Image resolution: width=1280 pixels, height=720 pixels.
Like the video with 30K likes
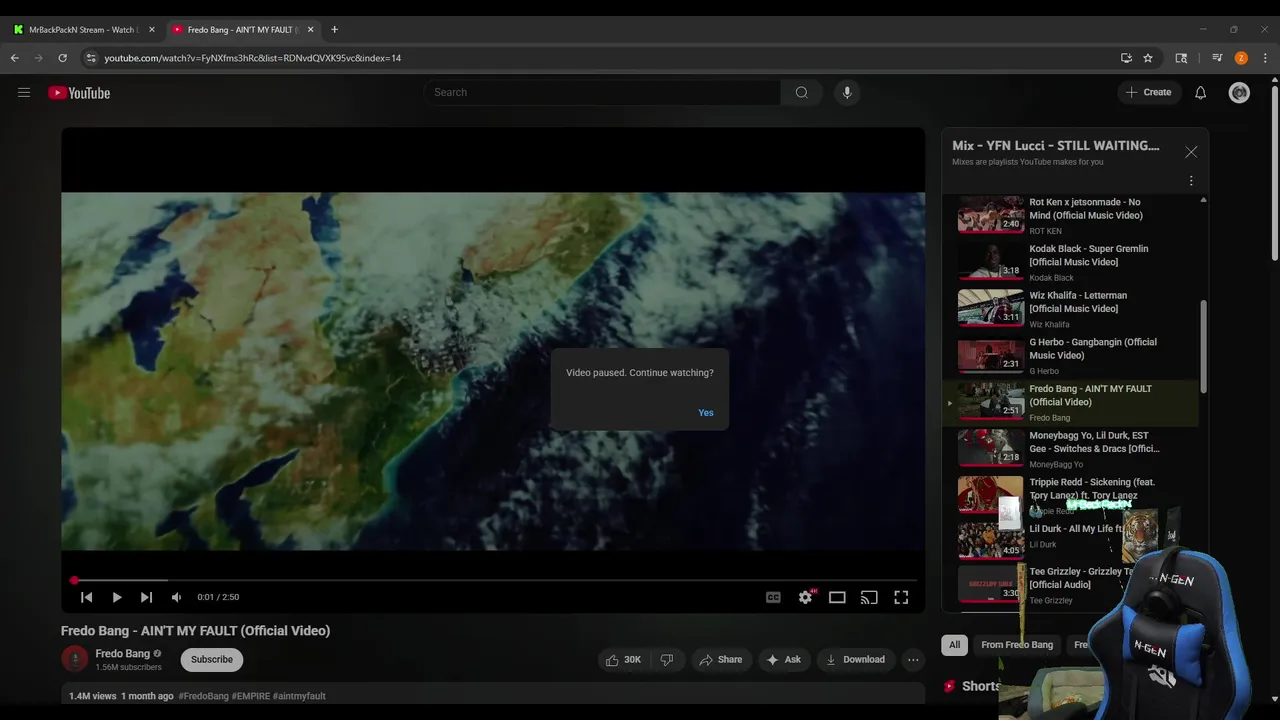tap(623, 659)
